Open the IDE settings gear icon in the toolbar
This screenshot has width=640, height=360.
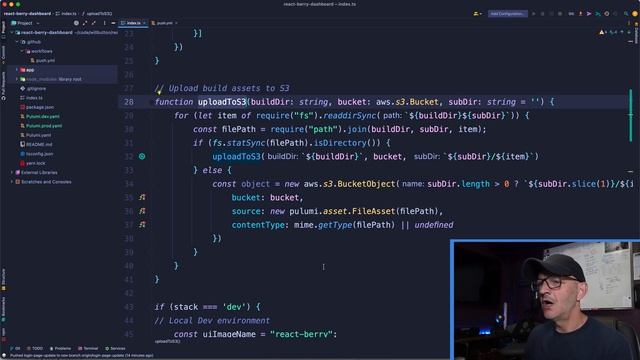coord(607,14)
